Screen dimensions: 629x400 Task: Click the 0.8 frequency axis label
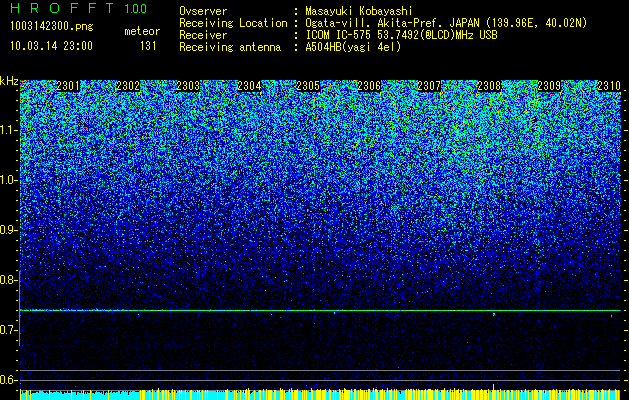tap(9, 280)
